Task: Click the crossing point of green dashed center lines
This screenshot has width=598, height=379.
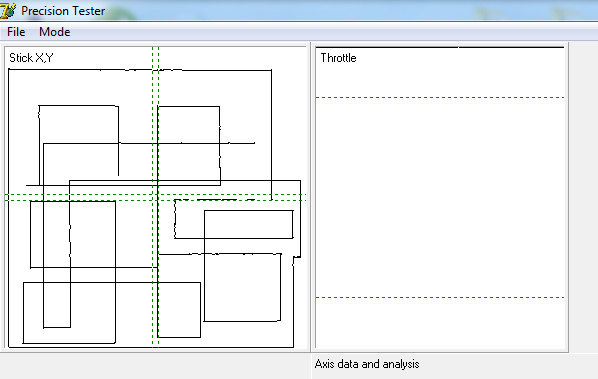Action: pyautogui.click(x=156, y=198)
